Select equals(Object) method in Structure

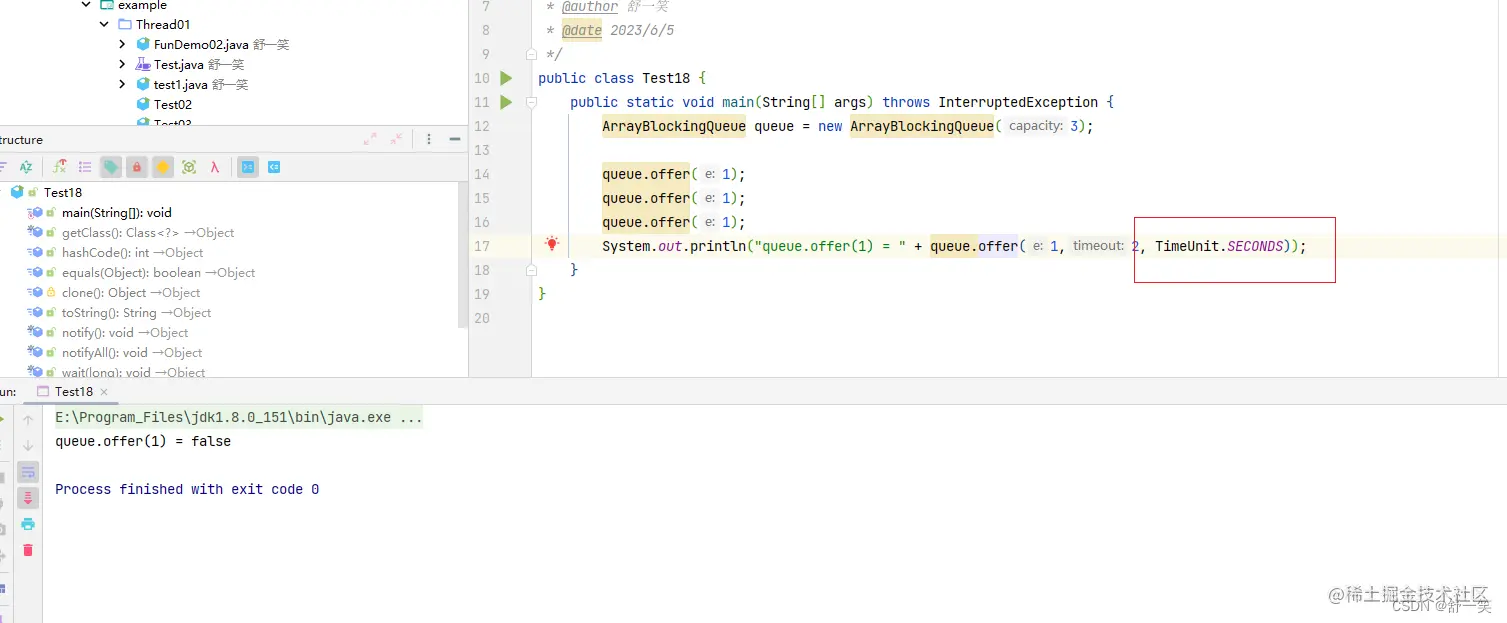pos(158,272)
